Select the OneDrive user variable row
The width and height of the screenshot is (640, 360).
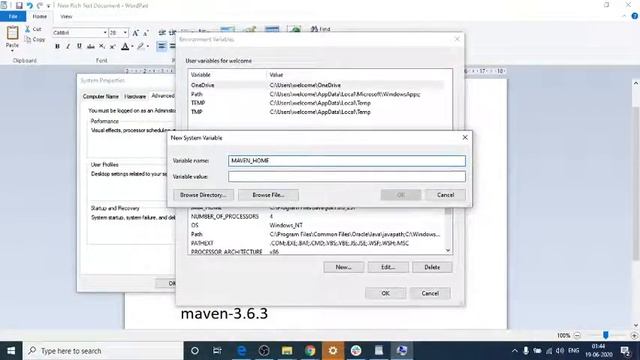(317, 85)
